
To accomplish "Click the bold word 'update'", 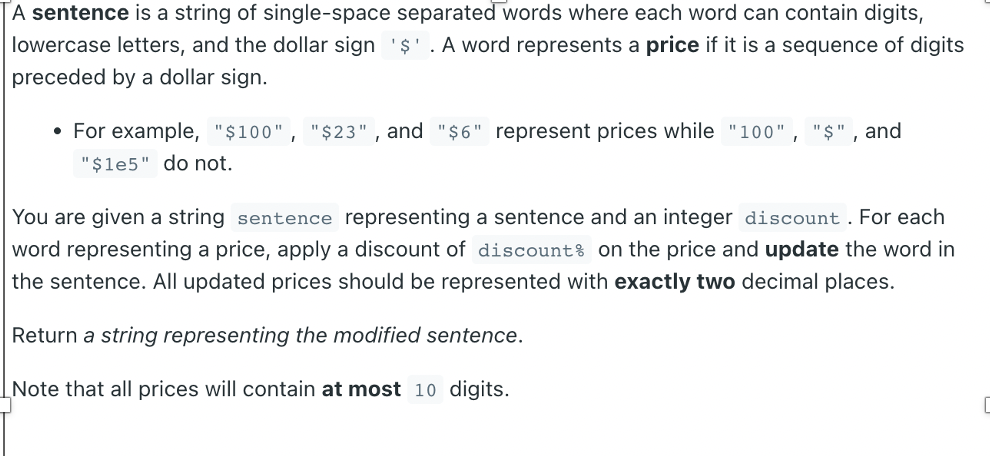I will coord(802,249).
